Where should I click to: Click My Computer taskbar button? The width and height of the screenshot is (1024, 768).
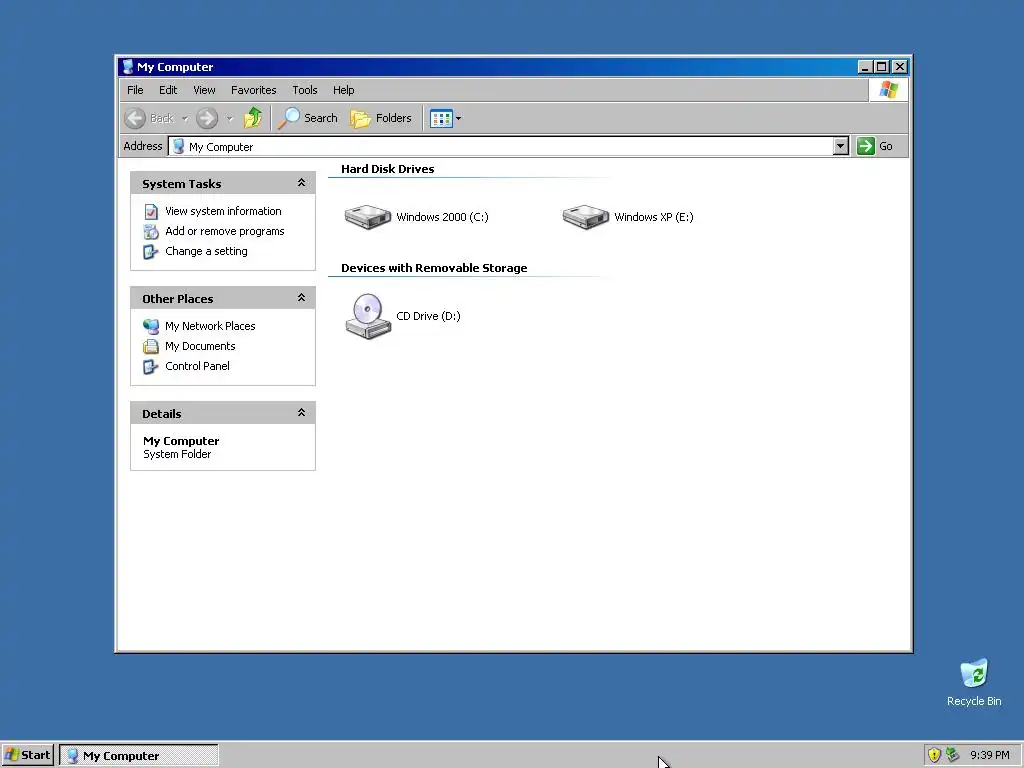click(138, 756)
